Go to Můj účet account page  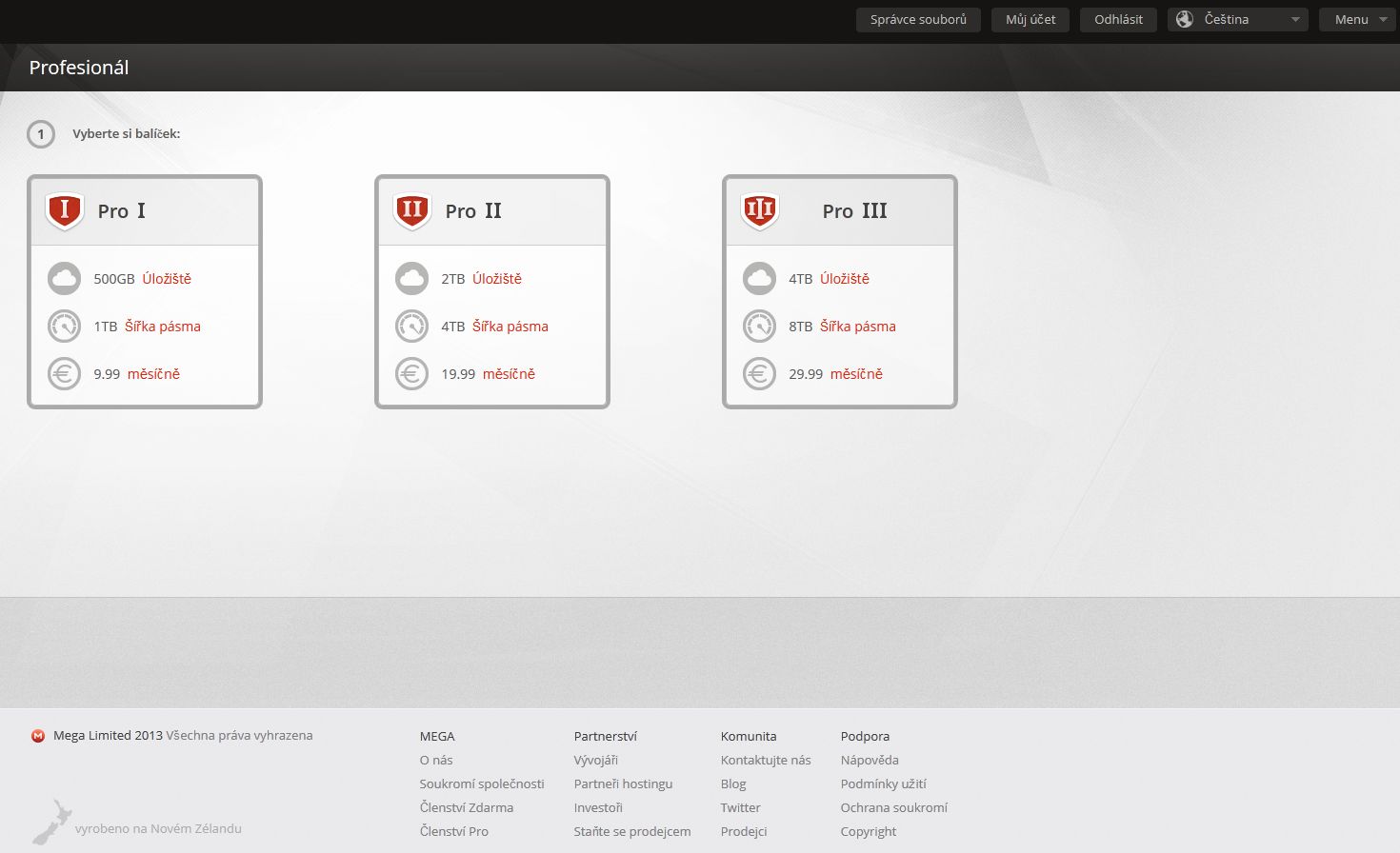[x=1030, y=19]
